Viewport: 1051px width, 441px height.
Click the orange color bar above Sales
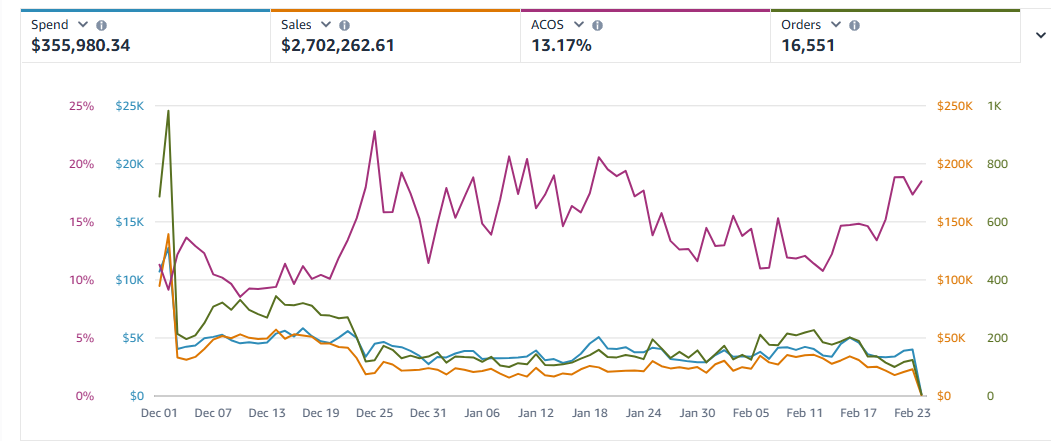pos(395,11)
